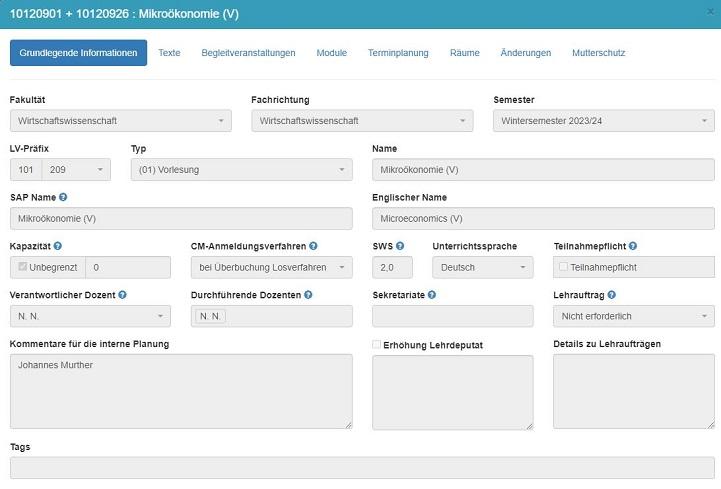Click help icon beside Kapazität label
Viewport: 721px width, 489px height.
[x=57, y=246]
